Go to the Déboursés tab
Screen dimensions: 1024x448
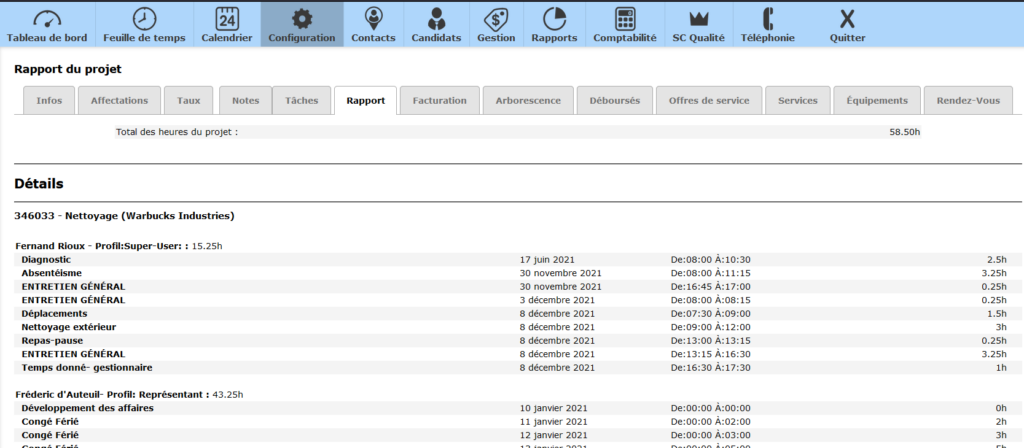[615, 101]
